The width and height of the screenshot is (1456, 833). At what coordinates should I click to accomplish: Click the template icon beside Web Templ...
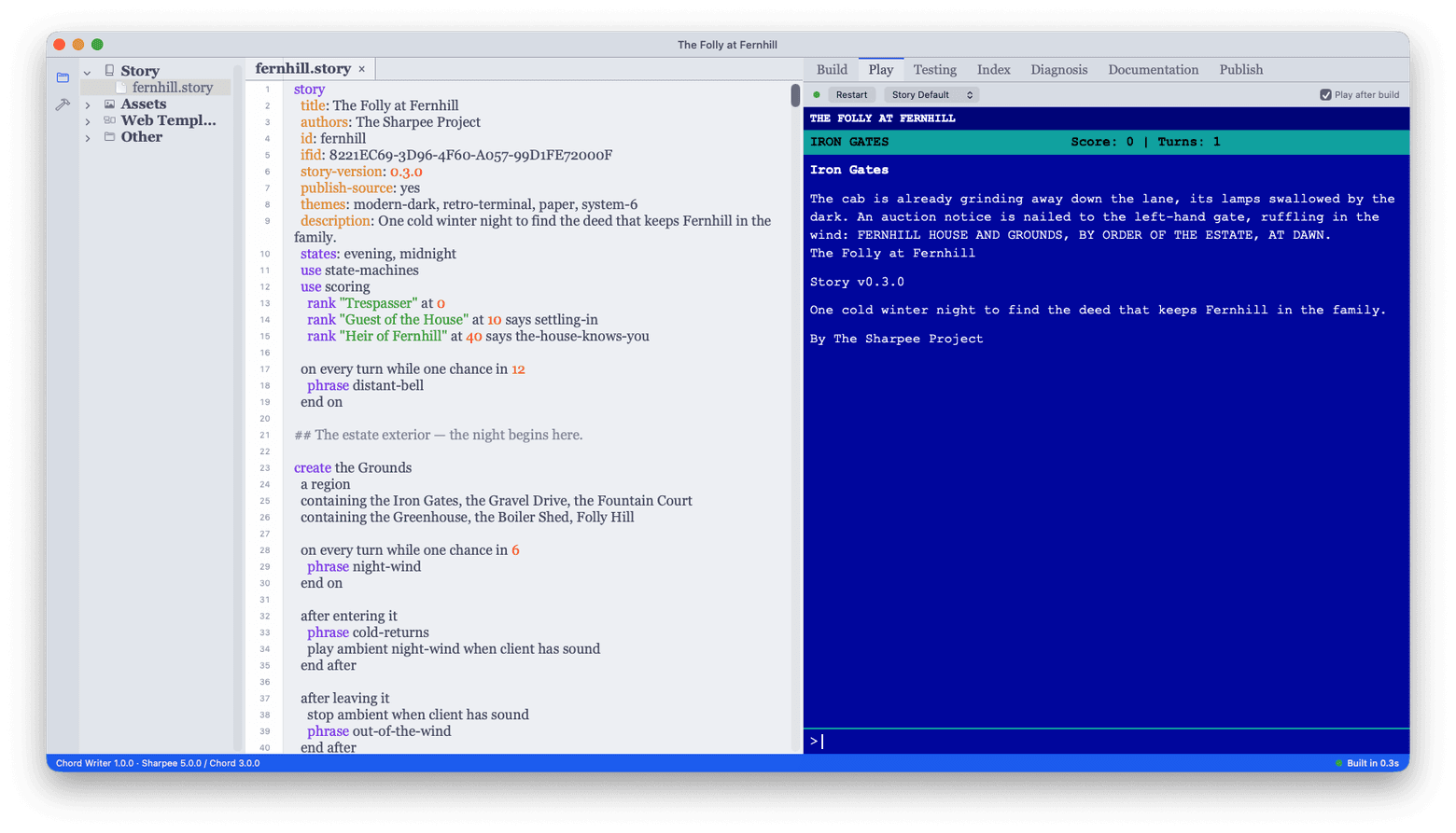109,120
